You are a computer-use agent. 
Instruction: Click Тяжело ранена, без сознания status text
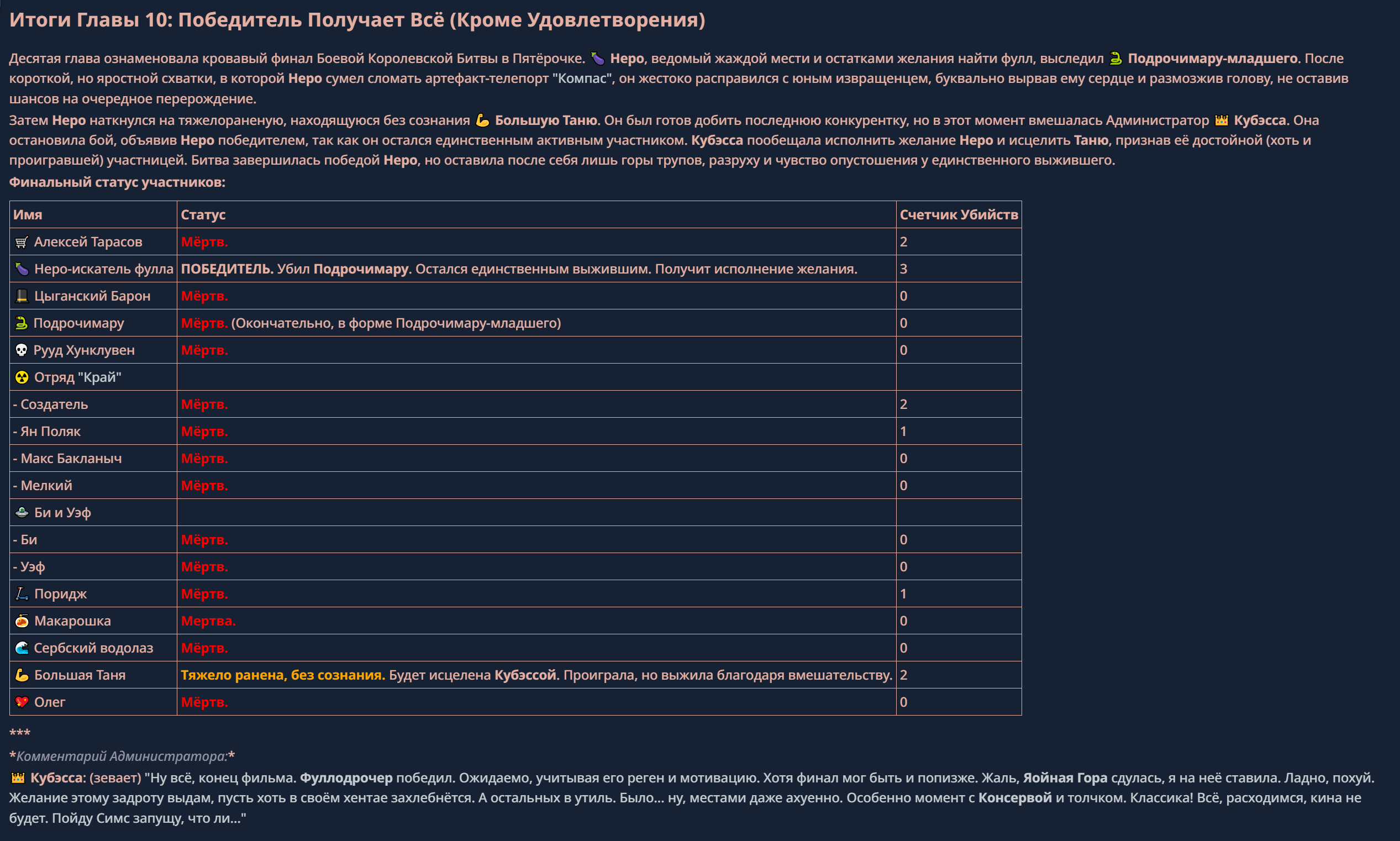[283, 676]
